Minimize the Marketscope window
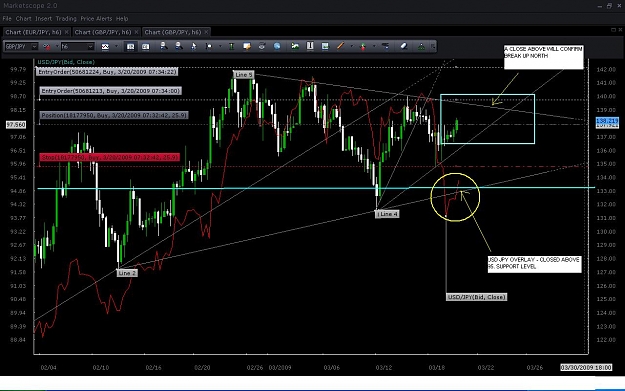 click(x=600, y=6)
